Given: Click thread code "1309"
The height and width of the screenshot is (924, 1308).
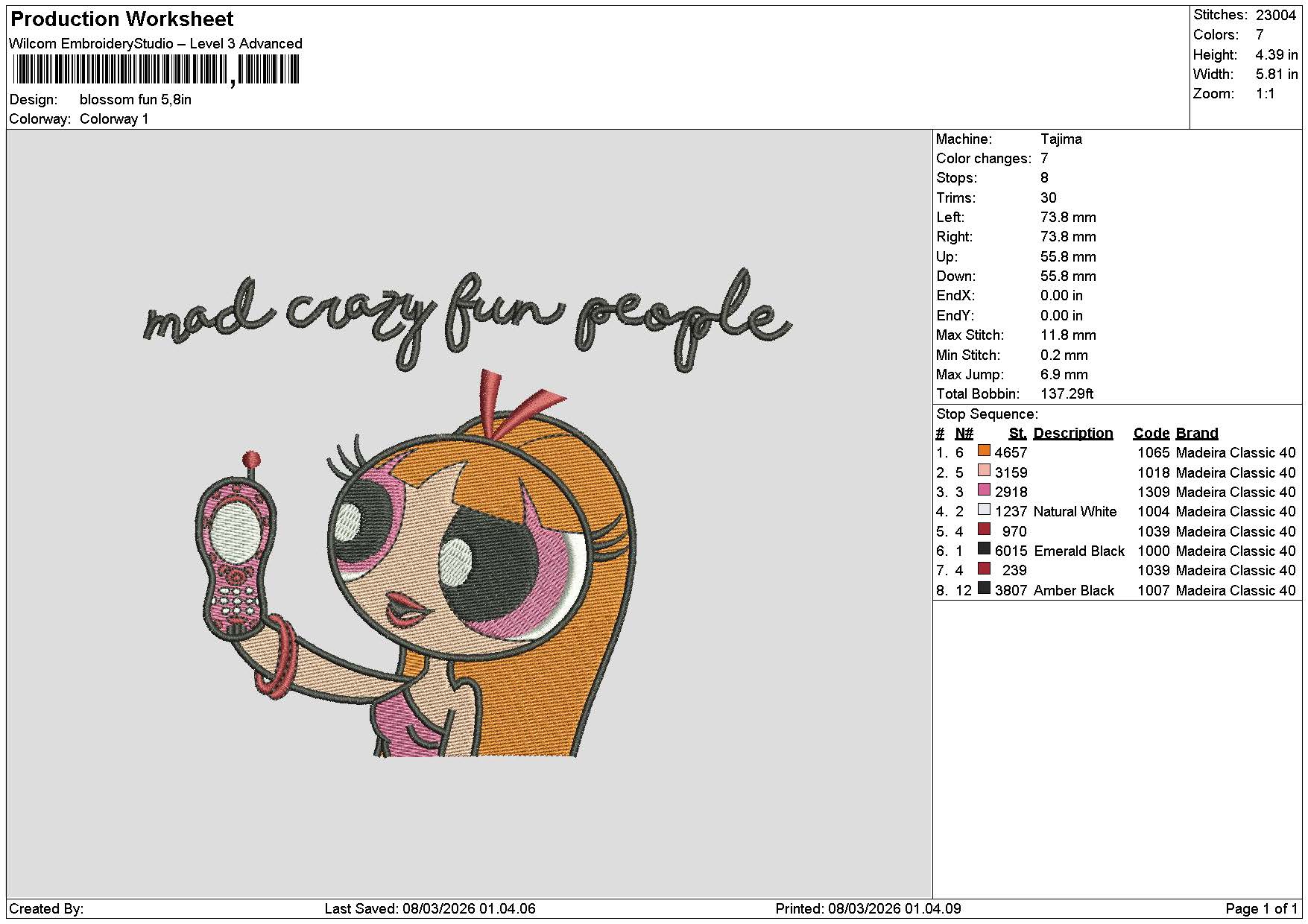Looking at the screenshot, I should click(1154, 493).
